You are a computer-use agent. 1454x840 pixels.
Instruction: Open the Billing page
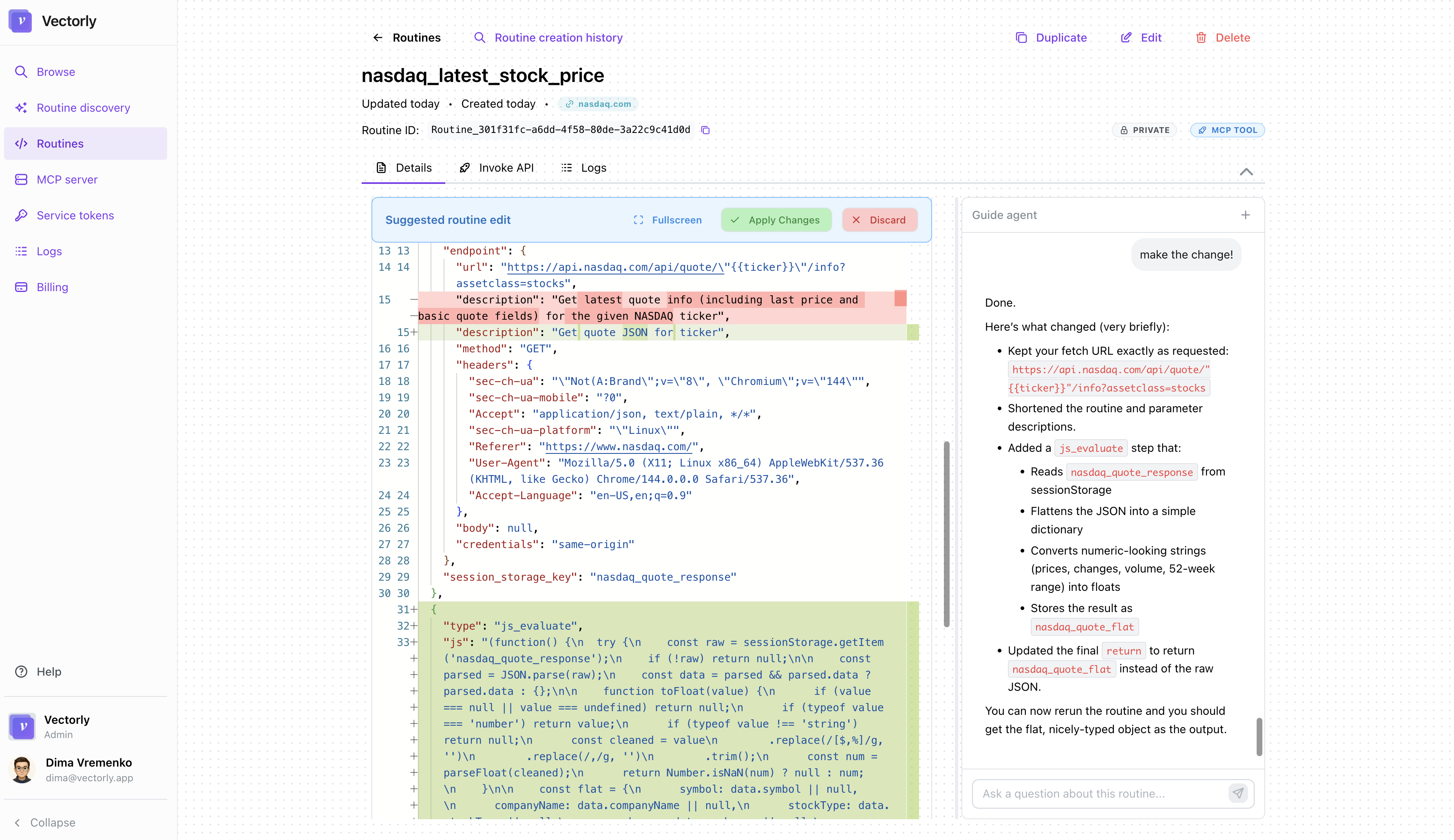pos(53,287)
